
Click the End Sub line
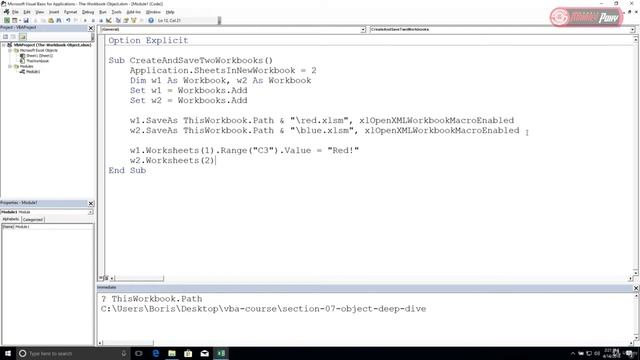(127, 170)
